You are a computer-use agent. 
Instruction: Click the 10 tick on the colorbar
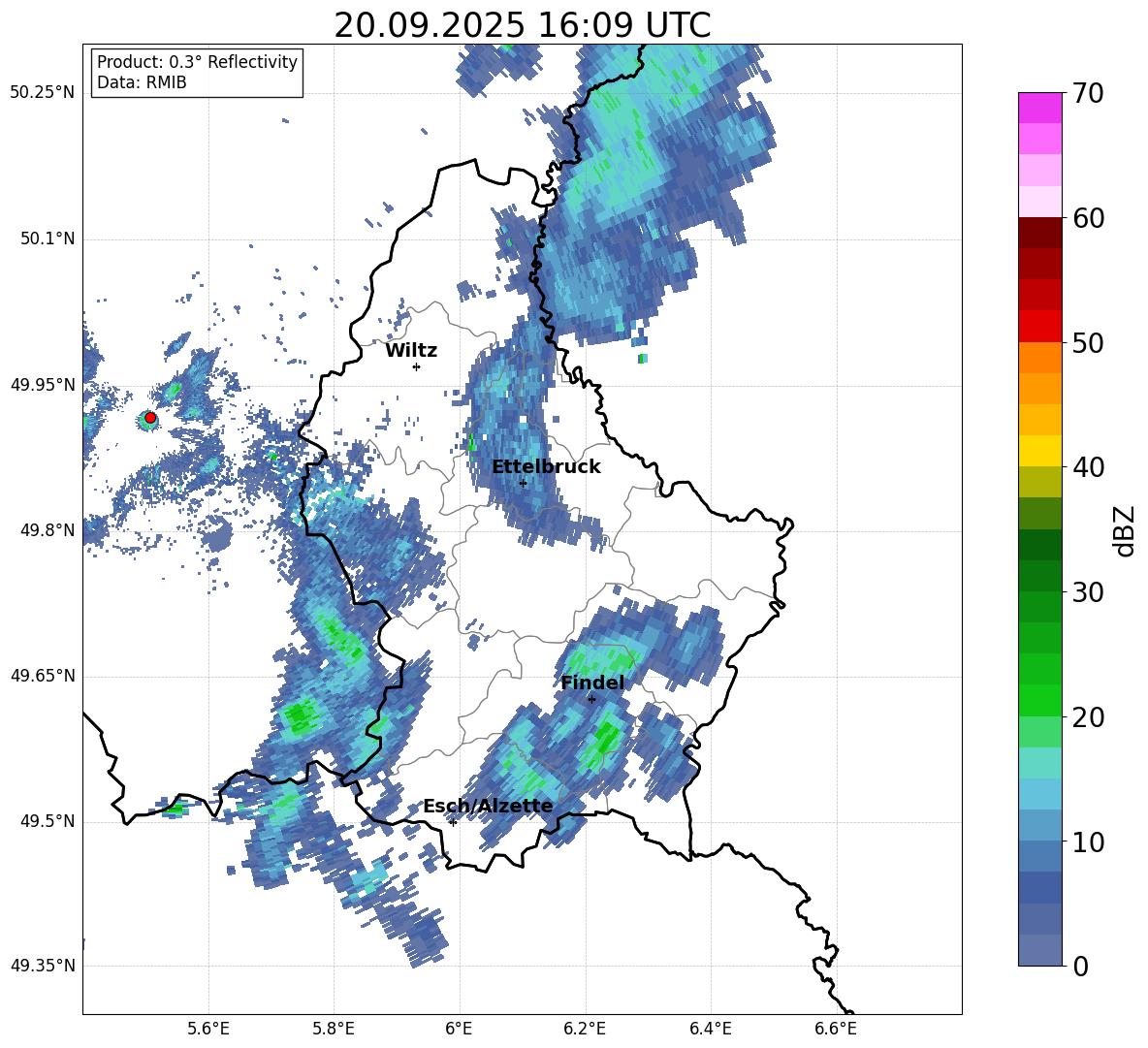1088,842
